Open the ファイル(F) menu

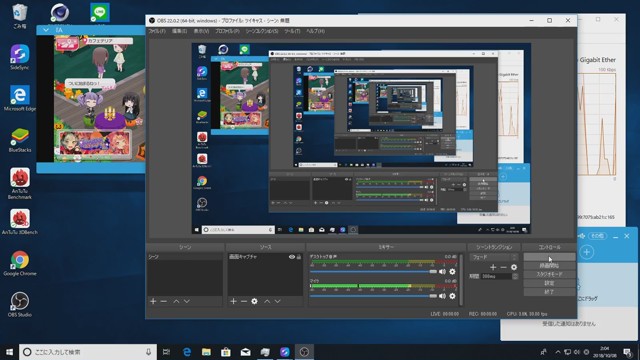click(157, 31)
